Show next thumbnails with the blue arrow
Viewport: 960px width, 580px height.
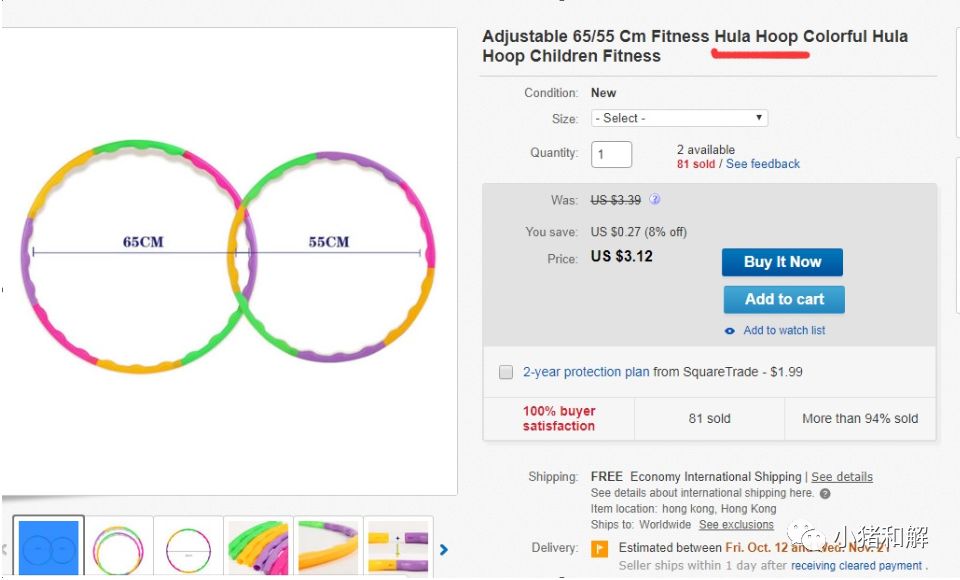pos(444,548)
